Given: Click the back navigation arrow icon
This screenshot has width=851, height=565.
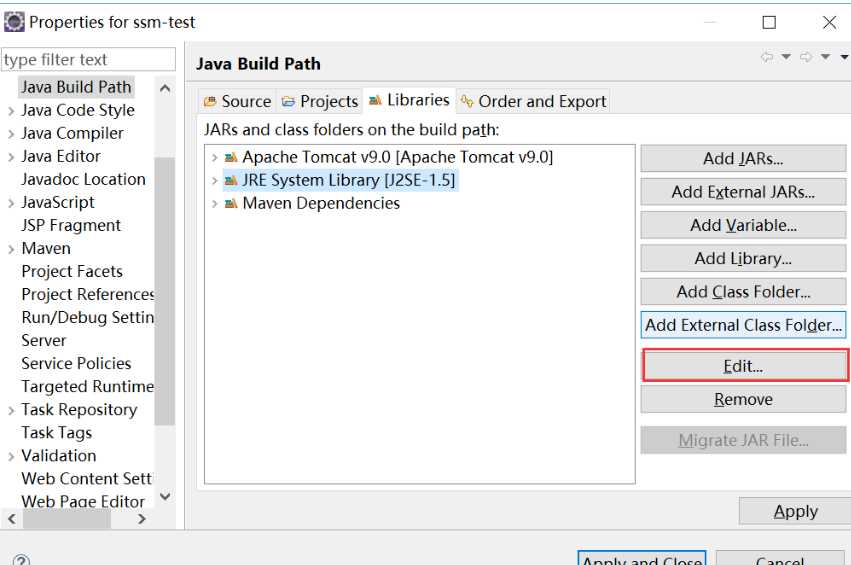Looking at the screenshot, I should [767, 57].
